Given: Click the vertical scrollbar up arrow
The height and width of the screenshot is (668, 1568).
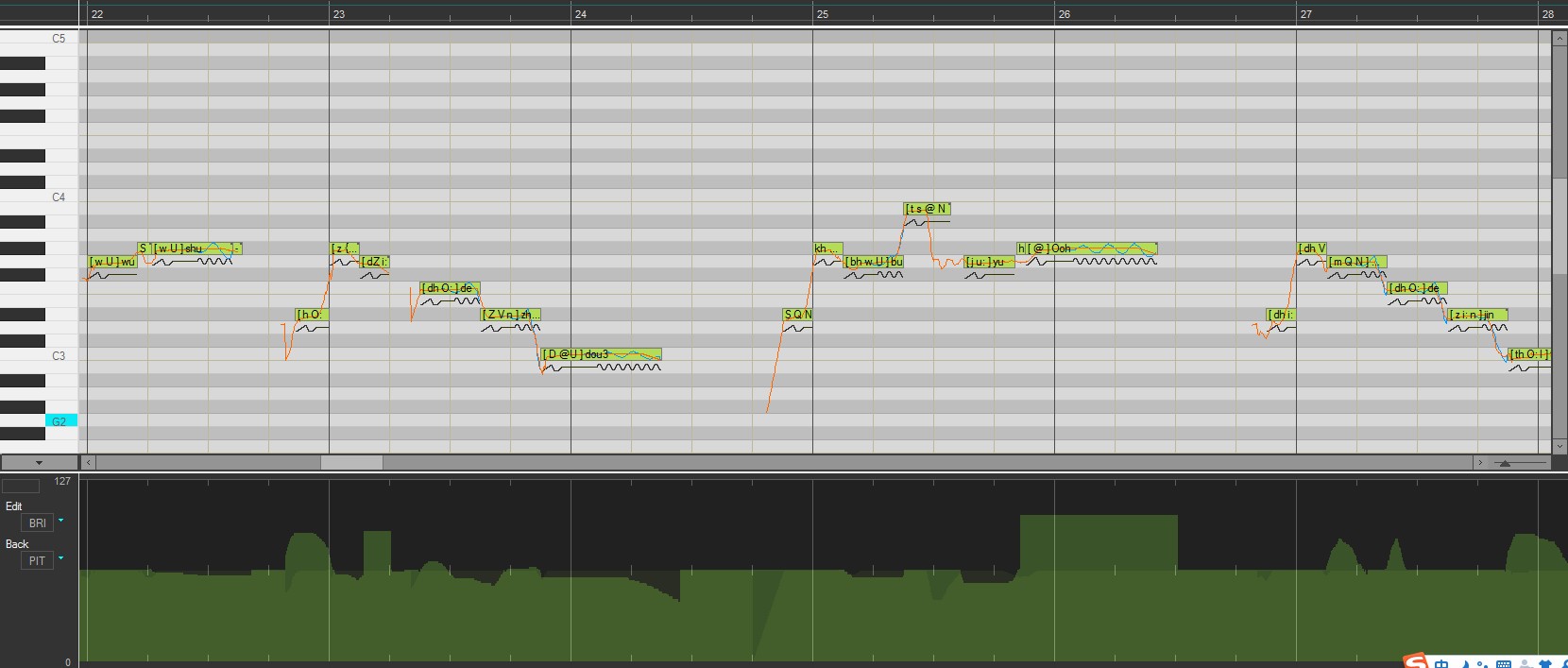Looking at the screenshot, I should pos(1558,38).
